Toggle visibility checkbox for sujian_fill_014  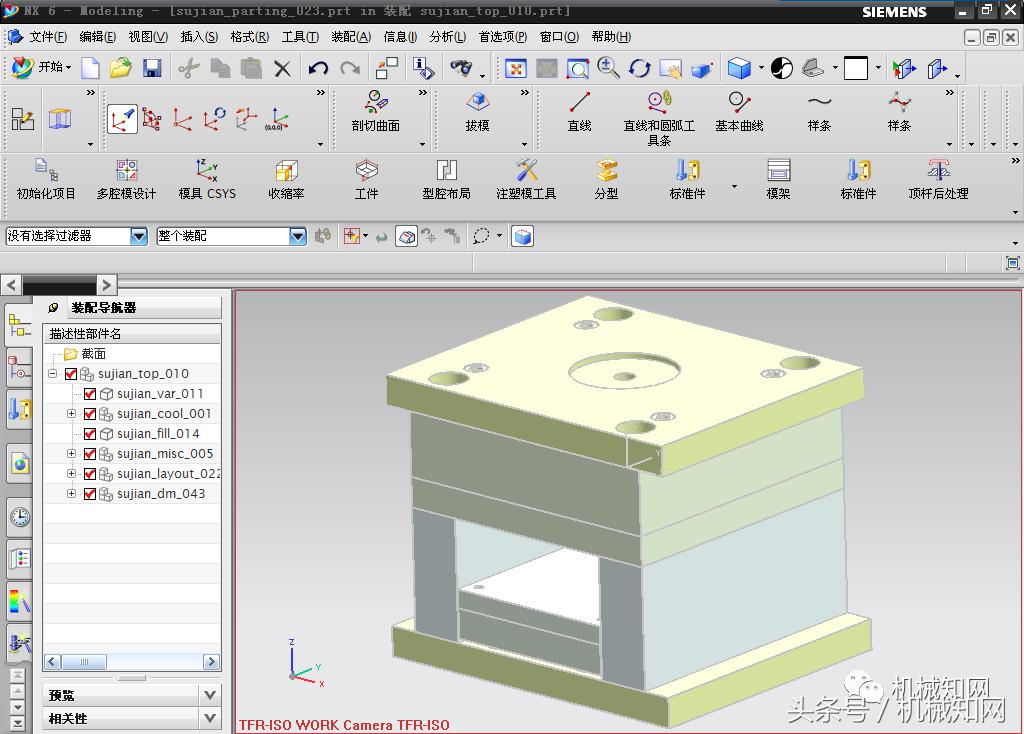90,434
